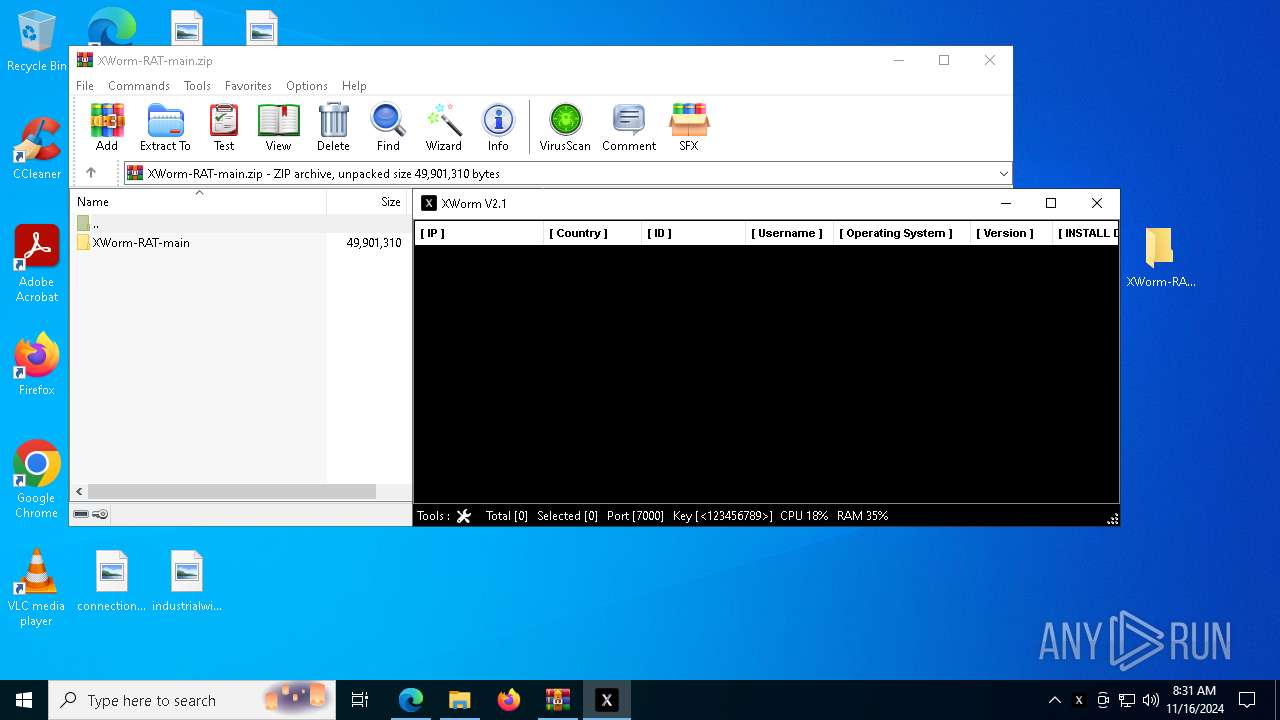The width and height of the screenshot is (1280, 720).
Task: Open File Explorer from taskbar
Action: pyautogui.click(x=460, y=700)
